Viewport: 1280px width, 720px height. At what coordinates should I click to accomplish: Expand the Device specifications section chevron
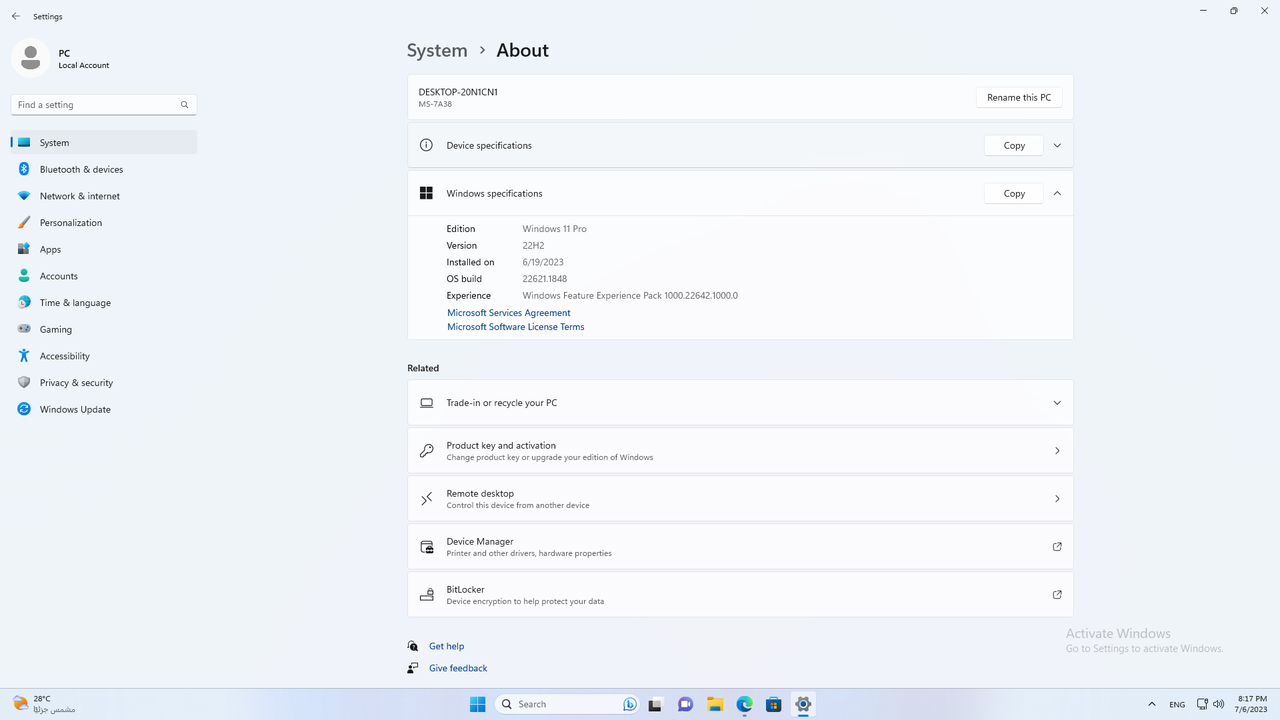1057,145
